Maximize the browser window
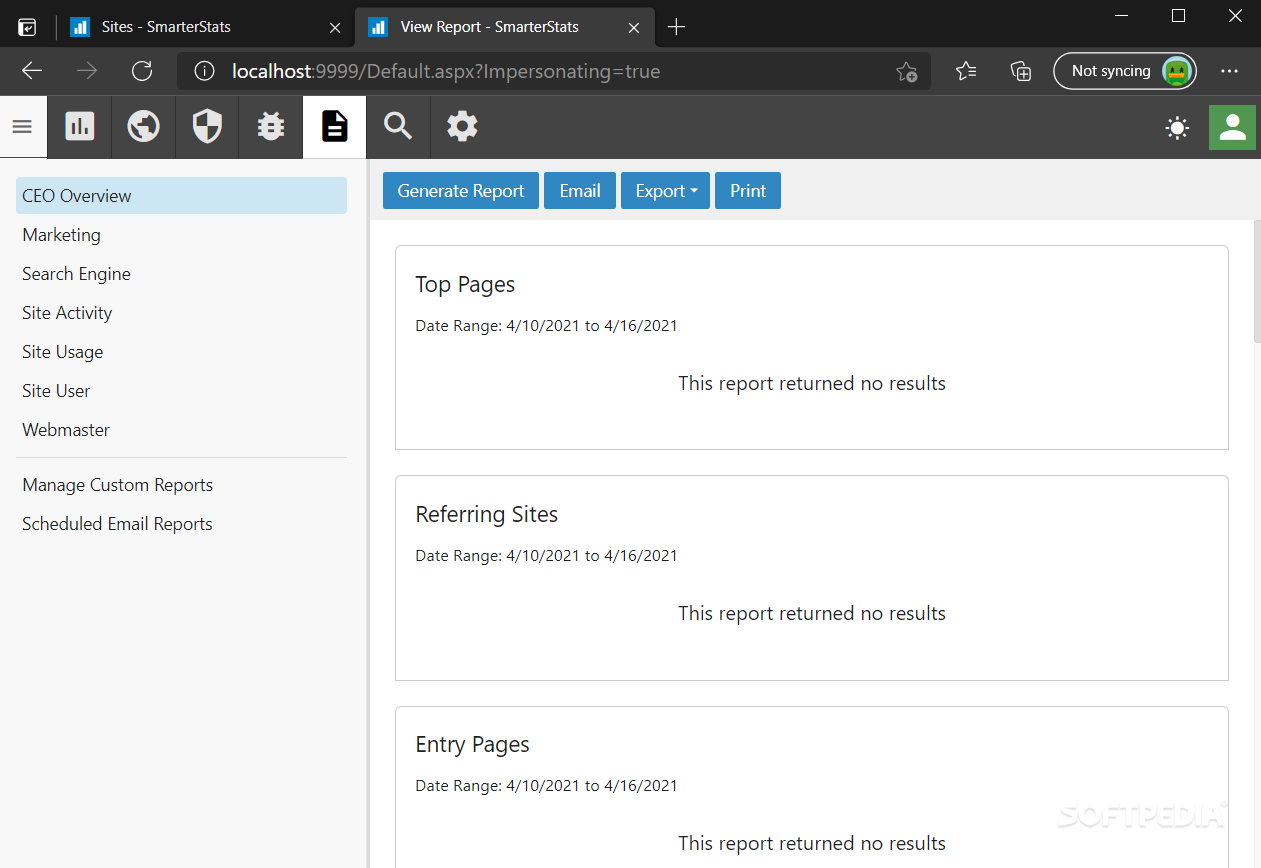 point(1178,16)
